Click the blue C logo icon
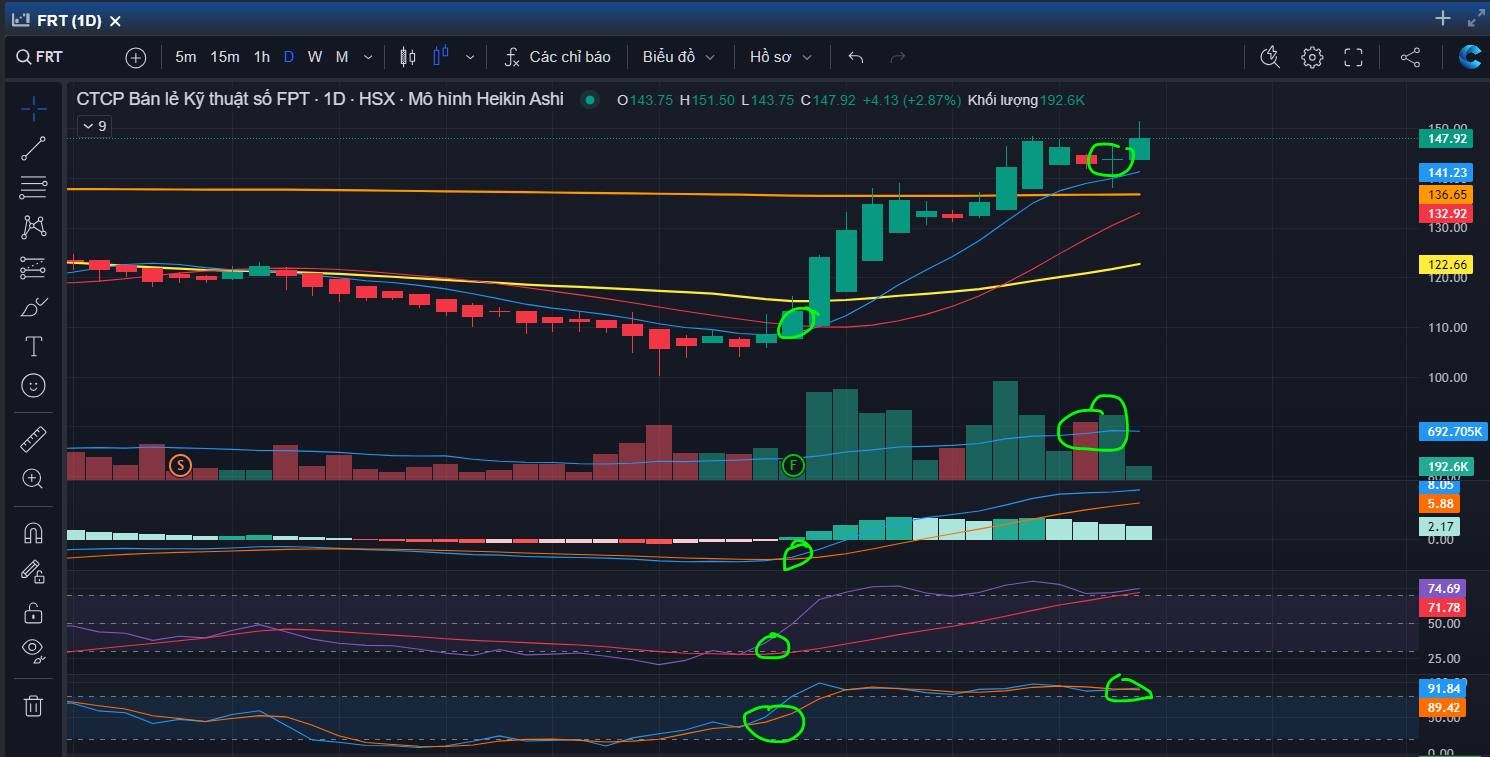The height and width of the screenshot is (757, 1490). tap(1470, 57)
